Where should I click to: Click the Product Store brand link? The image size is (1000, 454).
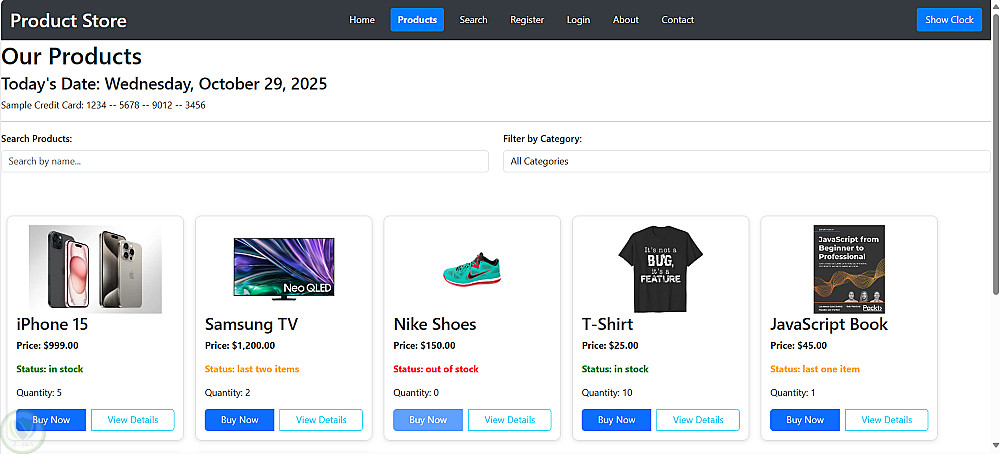[68, 20]
